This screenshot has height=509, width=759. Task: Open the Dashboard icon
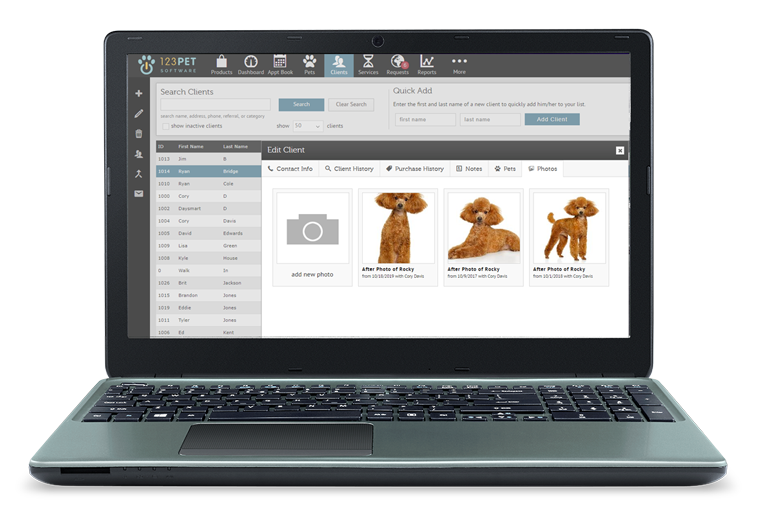tap(250, 64)
